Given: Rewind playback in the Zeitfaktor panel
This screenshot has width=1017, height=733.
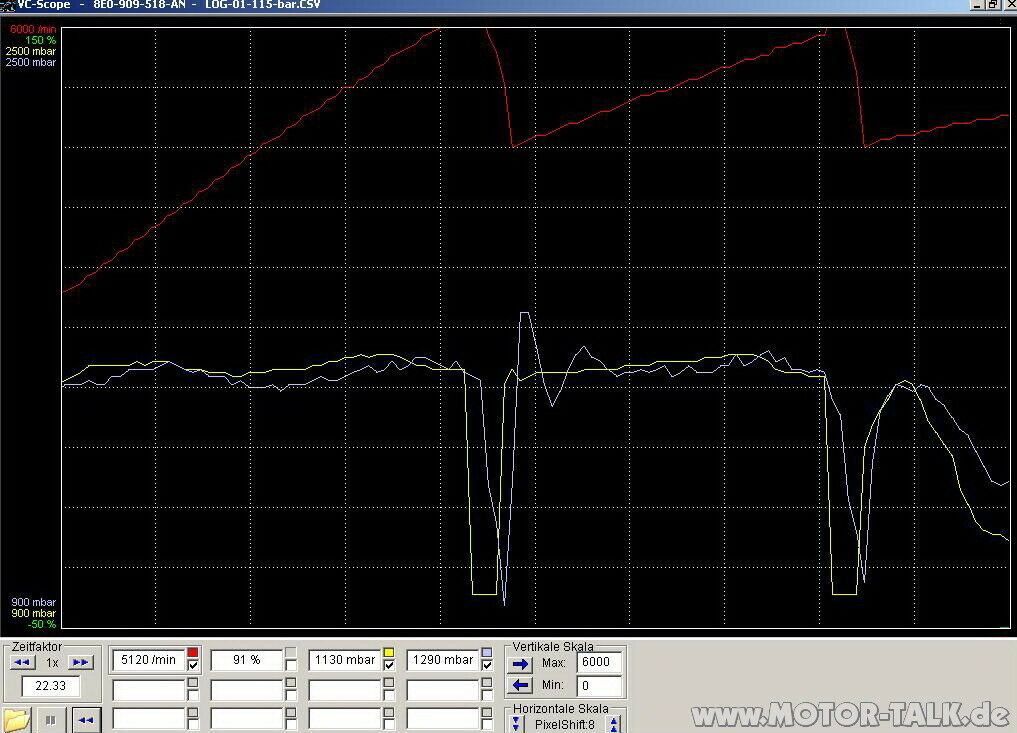Looking at the screenshot, I should pos(22,660).
